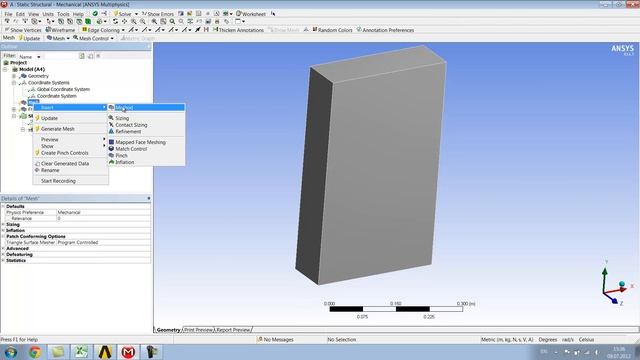Click the green checkmark icon near Help
The height and width of the screenshot is (360, 640).
pos(95,14)
